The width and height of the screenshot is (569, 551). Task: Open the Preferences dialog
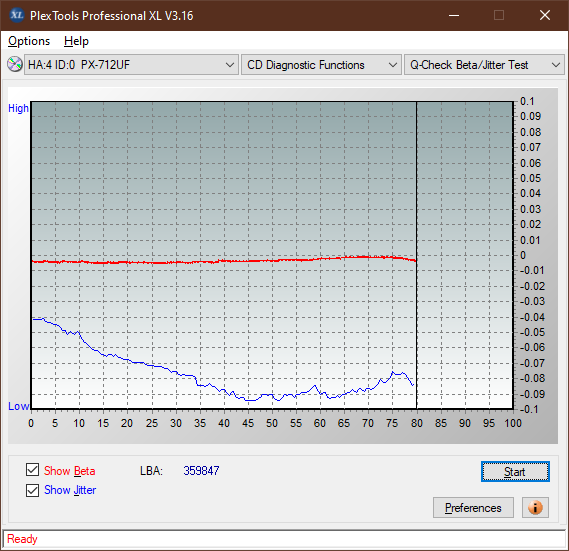pos(473,507)
